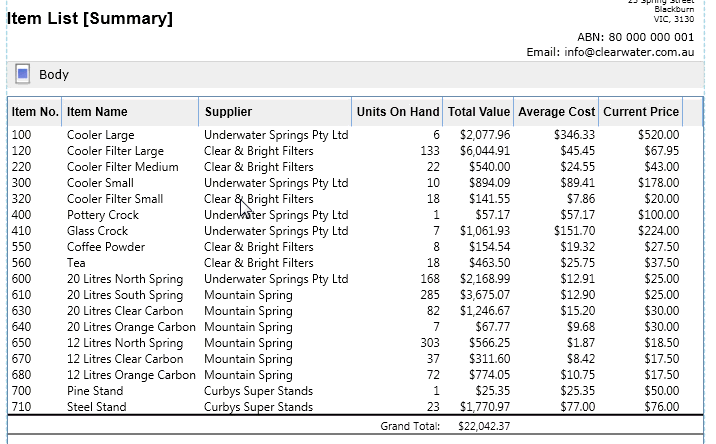Select the Total Value column header
Viewport: 716px width, 444px height.
tap(479, 112)
